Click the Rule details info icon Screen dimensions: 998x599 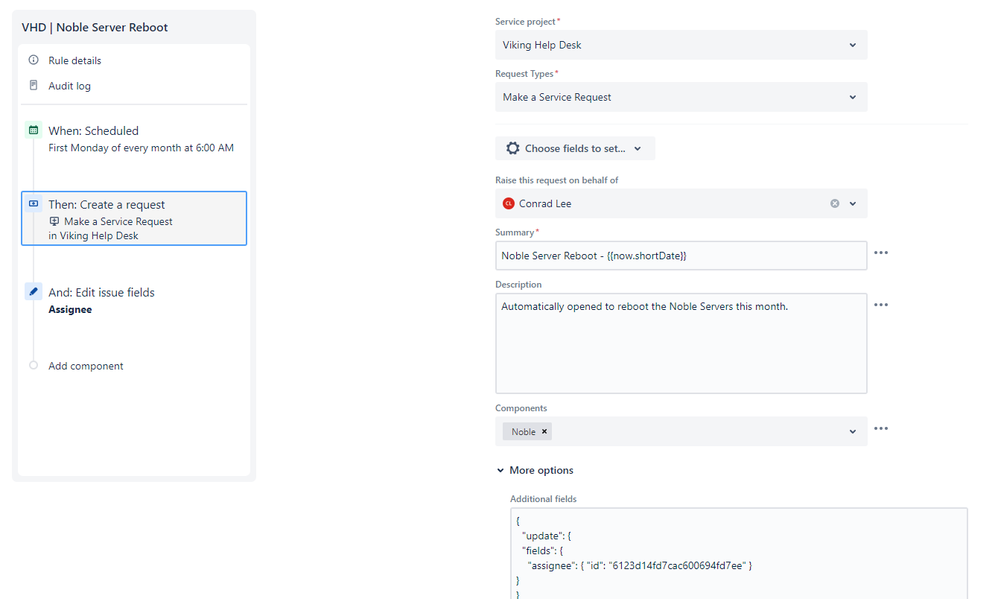click(33, 60)
